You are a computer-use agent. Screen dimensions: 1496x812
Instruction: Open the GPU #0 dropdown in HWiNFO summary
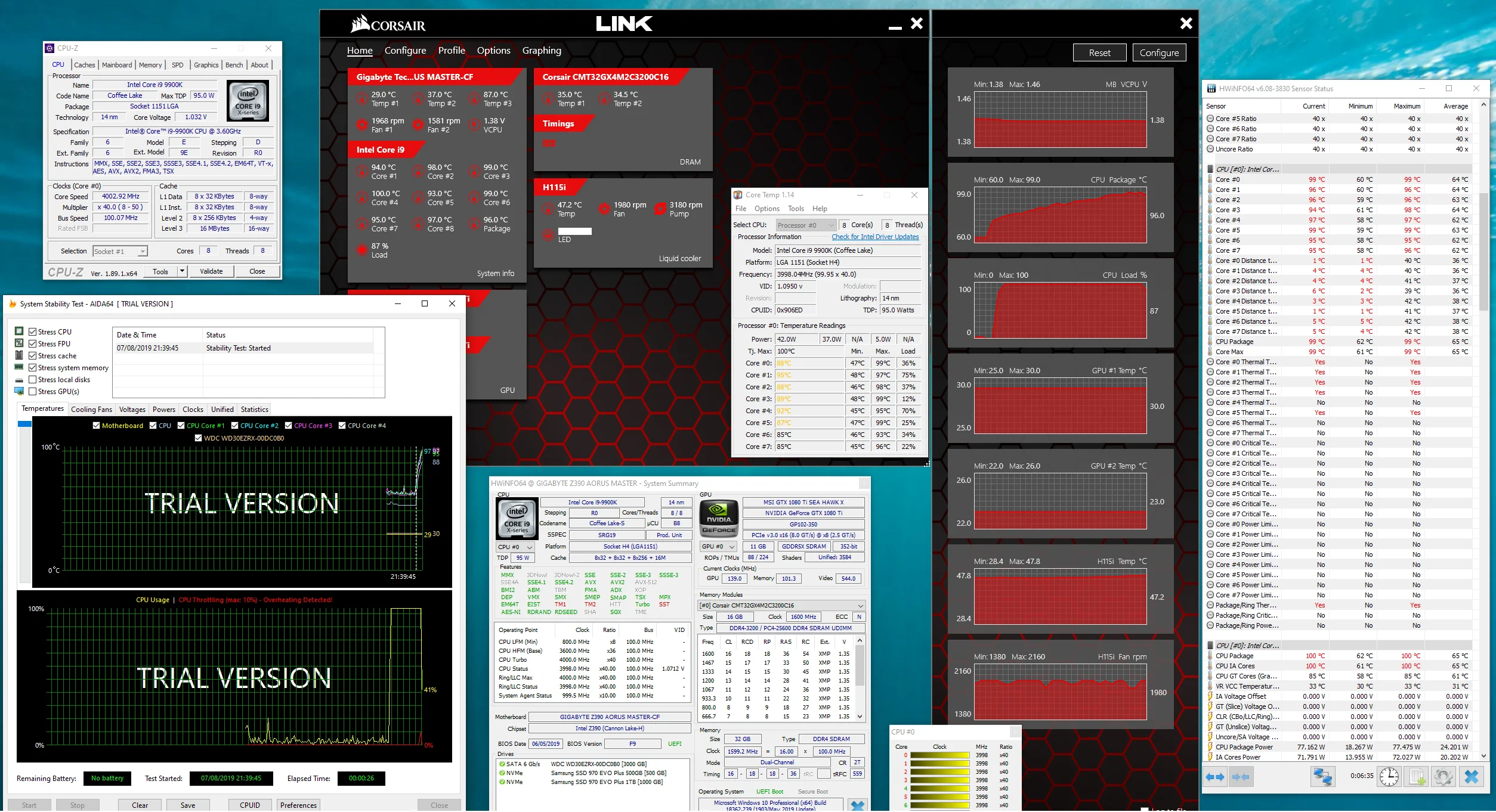[719, 547]
